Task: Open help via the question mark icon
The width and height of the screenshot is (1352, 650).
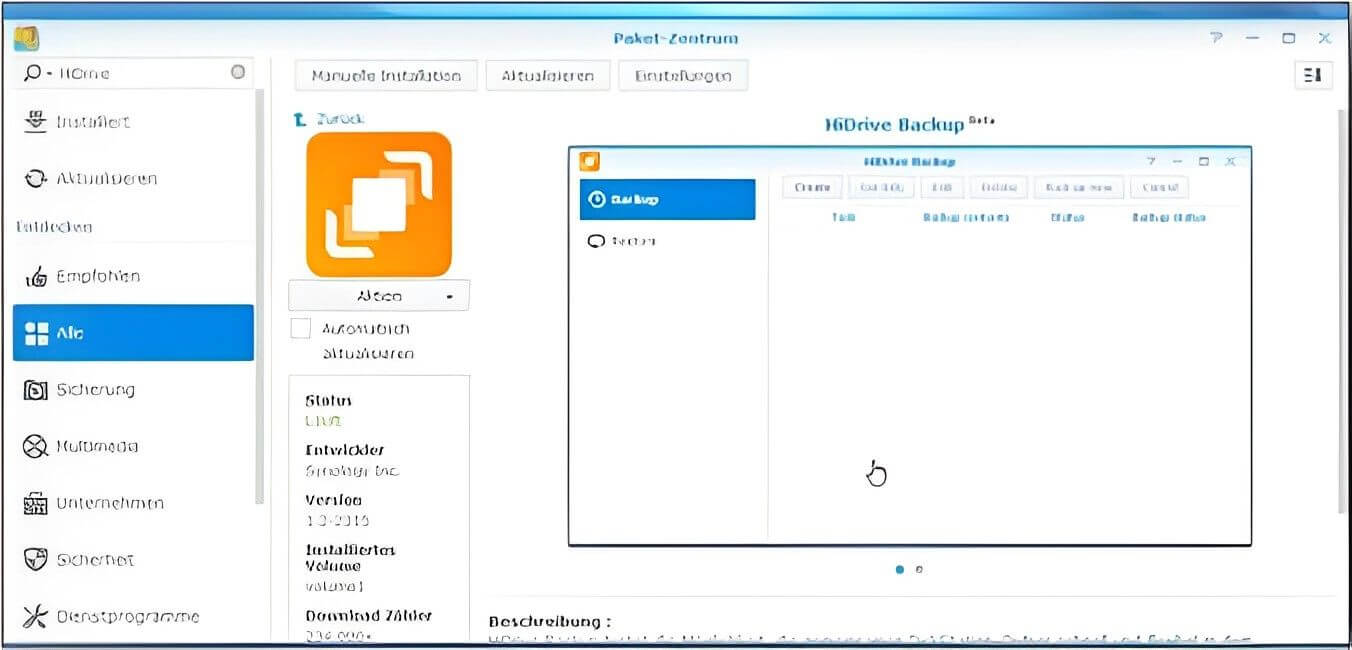Action: pos(1216,38)
